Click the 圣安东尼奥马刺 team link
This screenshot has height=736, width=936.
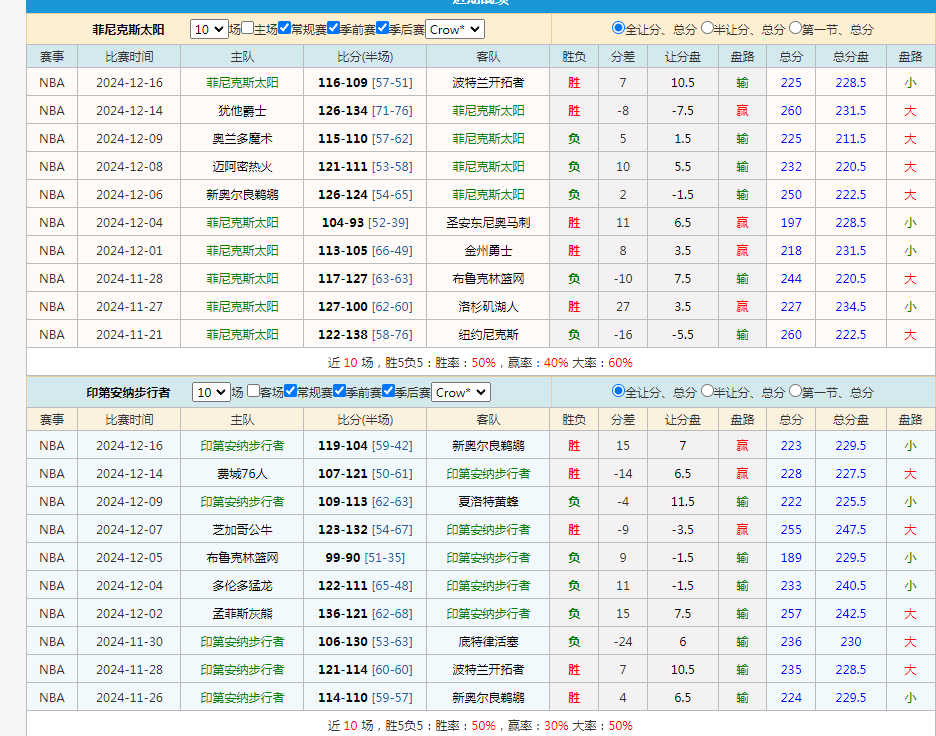489,222
